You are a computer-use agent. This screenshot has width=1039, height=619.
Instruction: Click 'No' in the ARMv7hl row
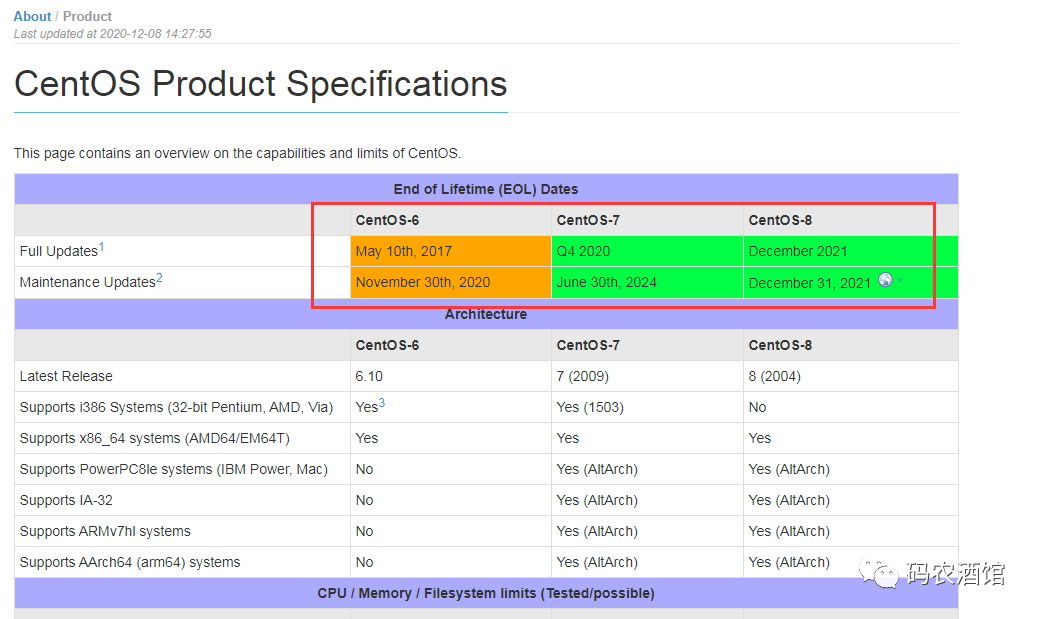point(364,532)
